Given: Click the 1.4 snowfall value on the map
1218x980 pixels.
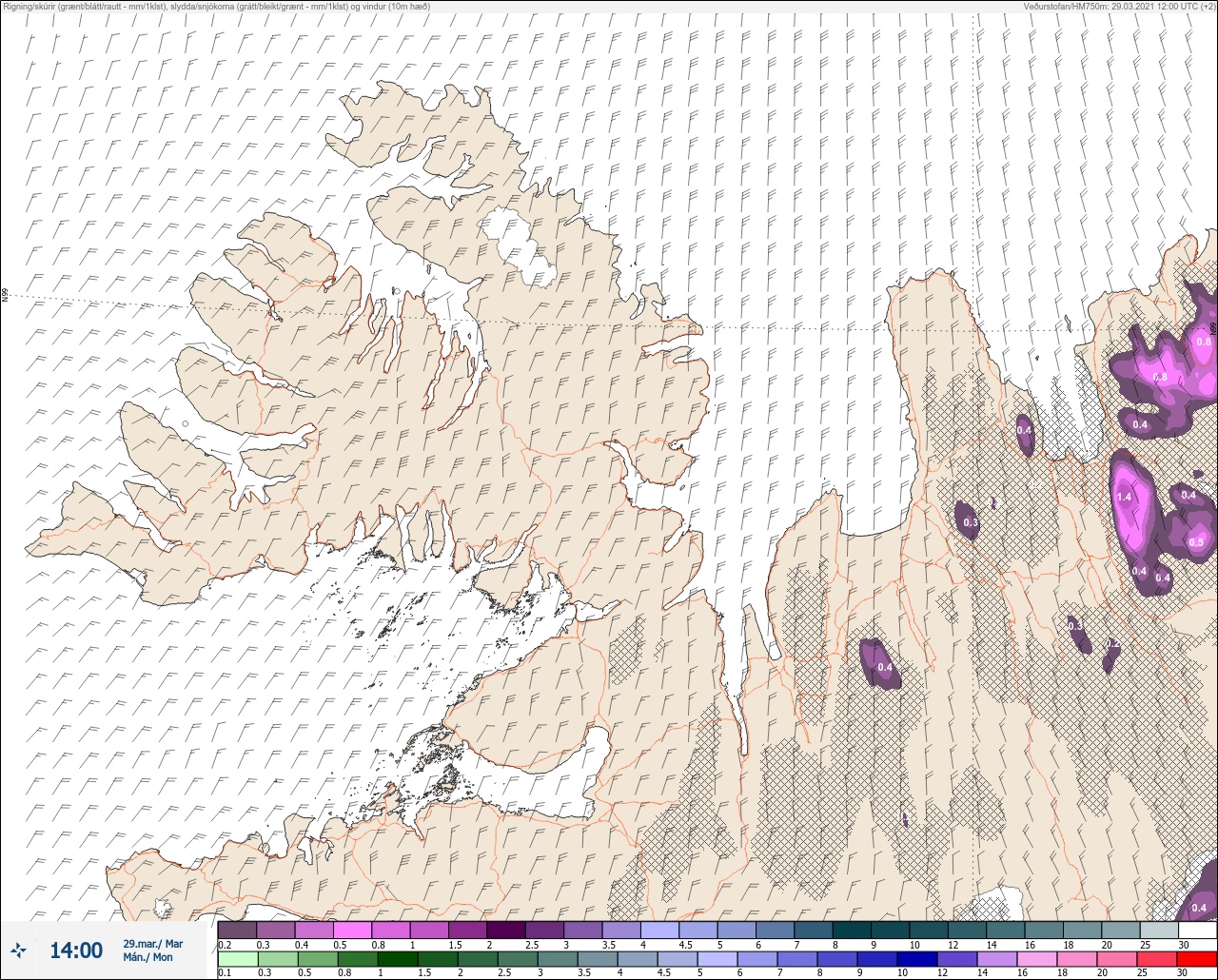Looking at the screenshot, I should [x=1124, y=497].
